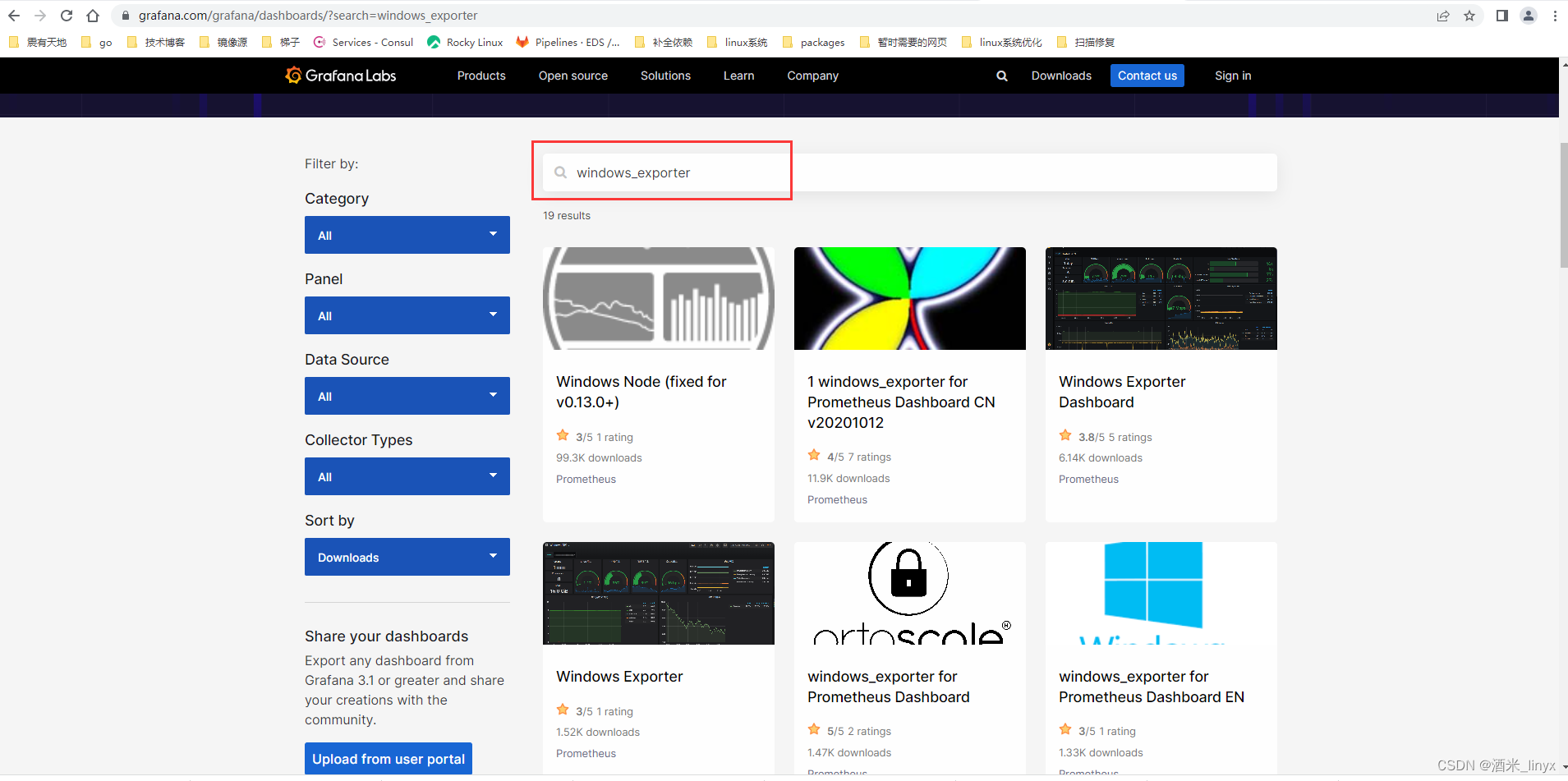Viewport: 1568px width, 781px height.
Task: Go back with browser back arrow
Action: (14, 16)
